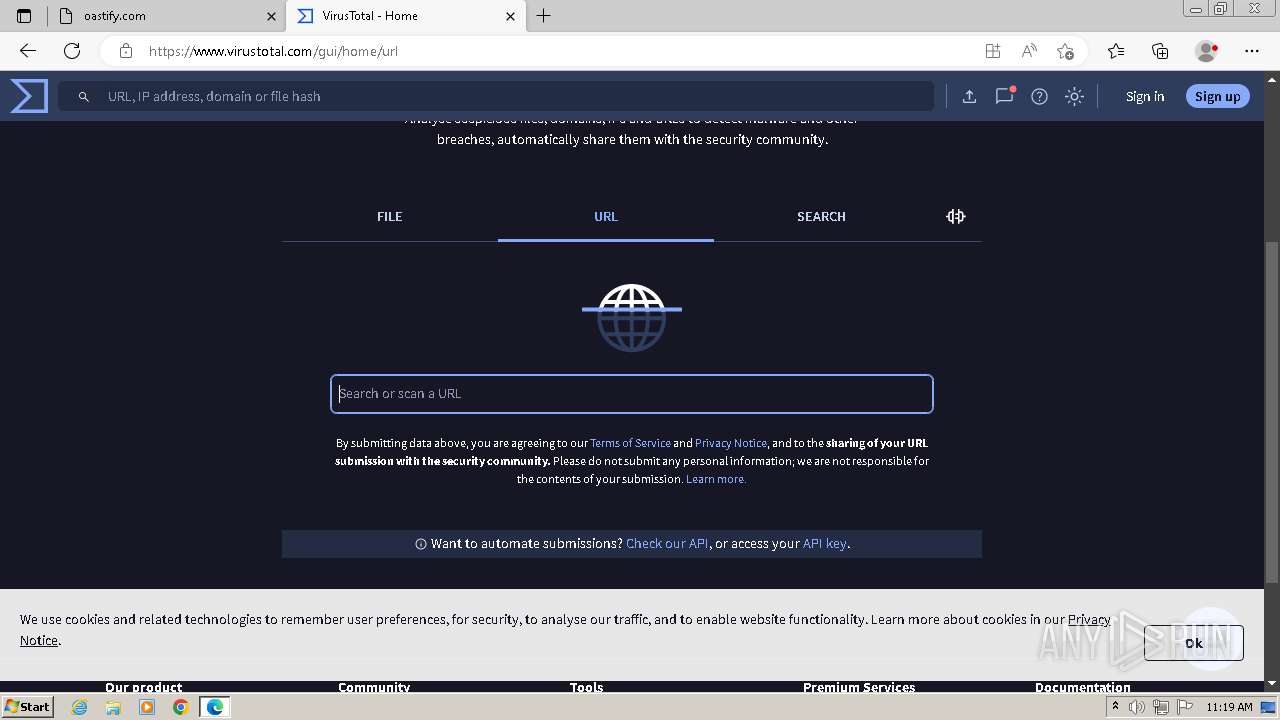Click the Sign in link
This screenshot has height=720, width=1280.
point(1145,96)
